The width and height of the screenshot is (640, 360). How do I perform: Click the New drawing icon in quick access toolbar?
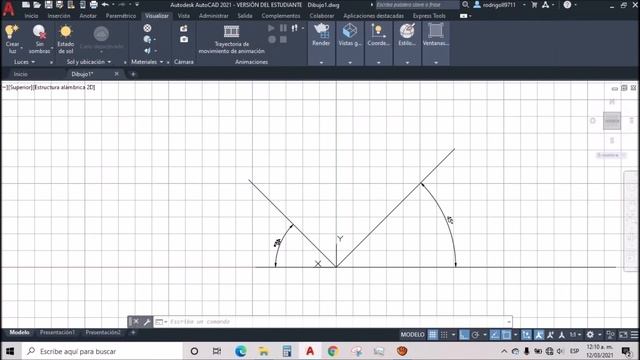(x=26, y=5)
